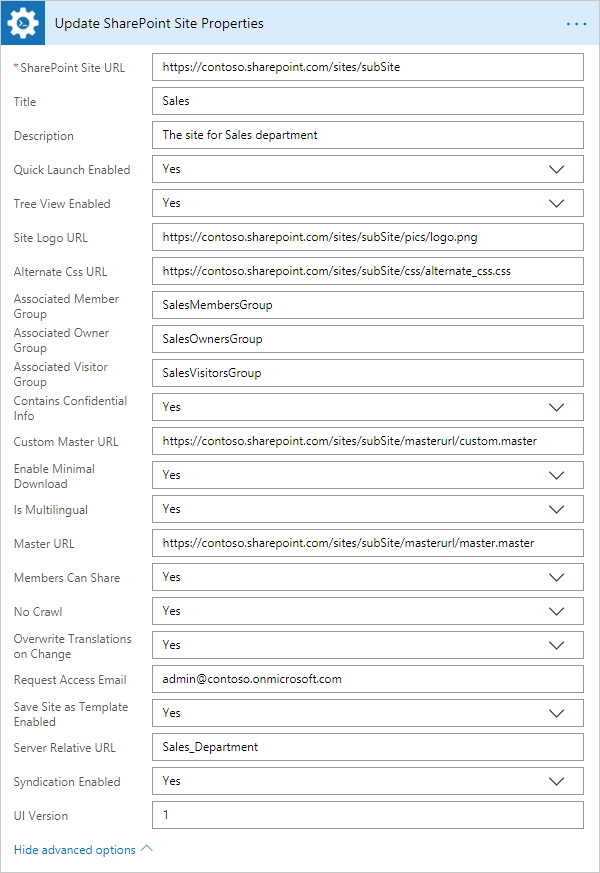Screen dimensions: 600x873
Task: Click the Title field containing Sales
Action: pyautogui.click(x=368, y=101)
